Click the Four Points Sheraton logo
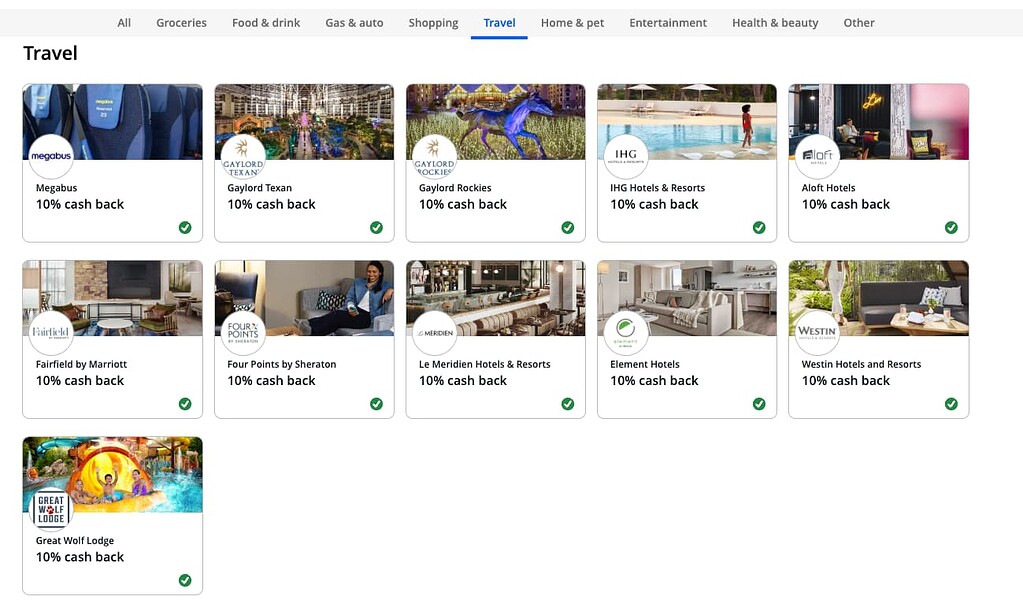 243,333
